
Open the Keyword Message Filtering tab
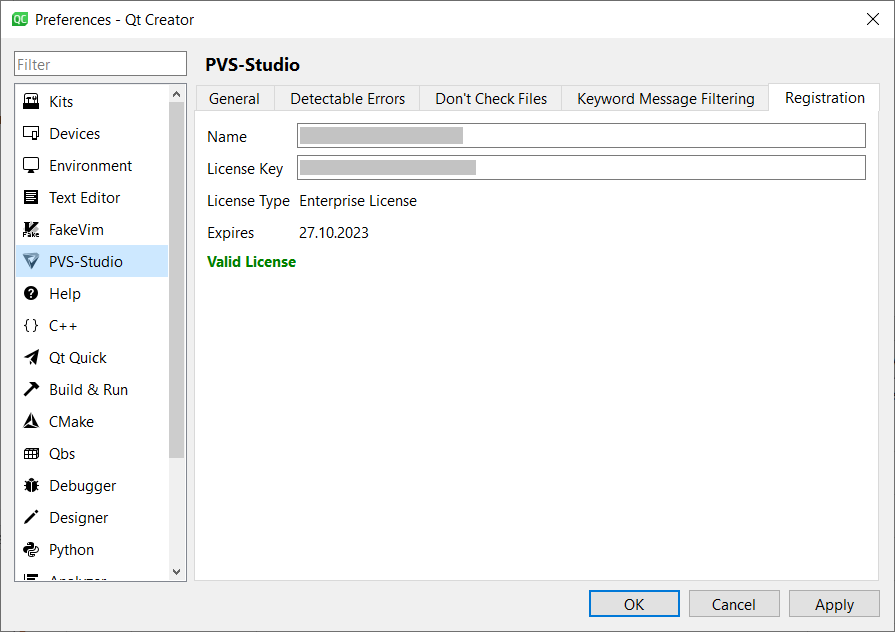pos(664,98)
